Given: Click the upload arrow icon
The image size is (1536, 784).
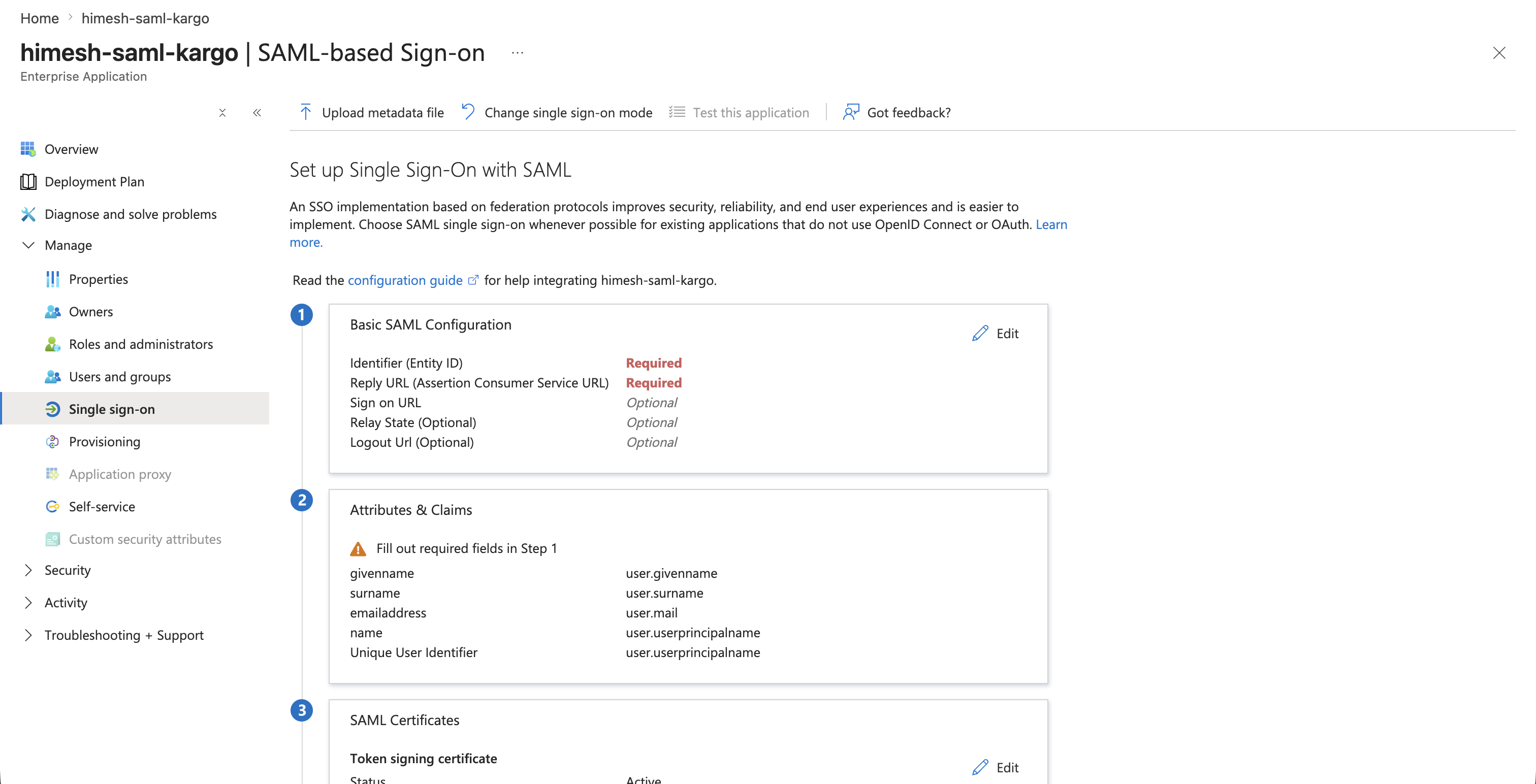Looking at the screenshot, I should [306, 112].
